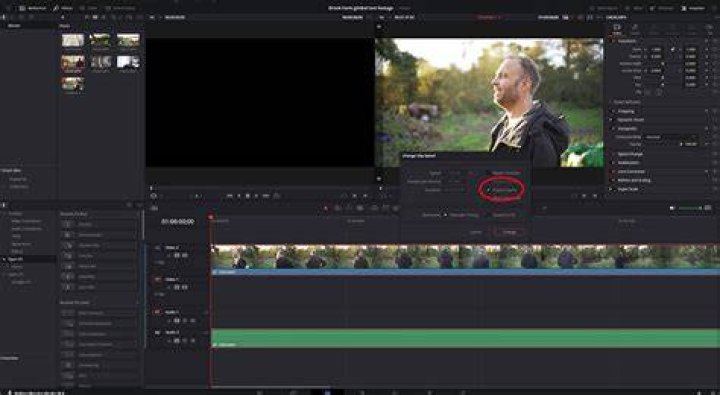720x395 pixels.
Task: Collapse the Transform section in Inspector
Action: [x=626, y=41]
